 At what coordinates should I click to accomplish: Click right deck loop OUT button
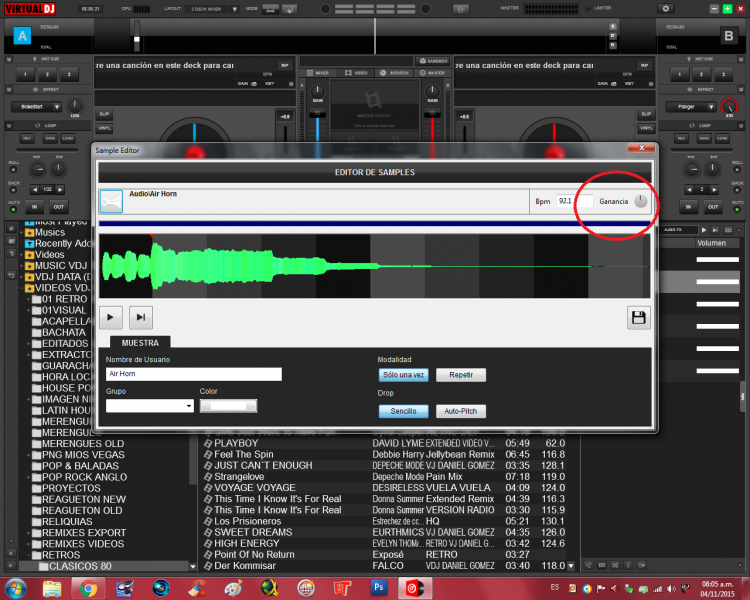(x=713, y=207)
